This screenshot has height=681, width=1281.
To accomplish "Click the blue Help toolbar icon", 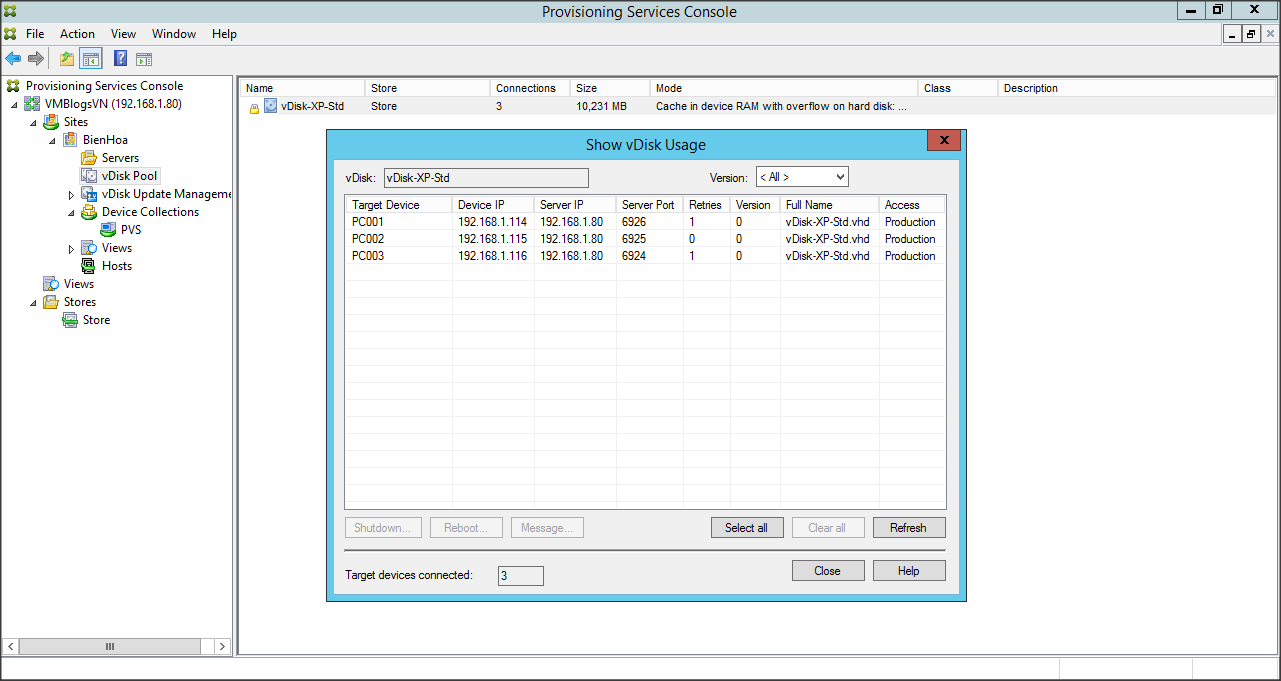I will click(120, 59).
